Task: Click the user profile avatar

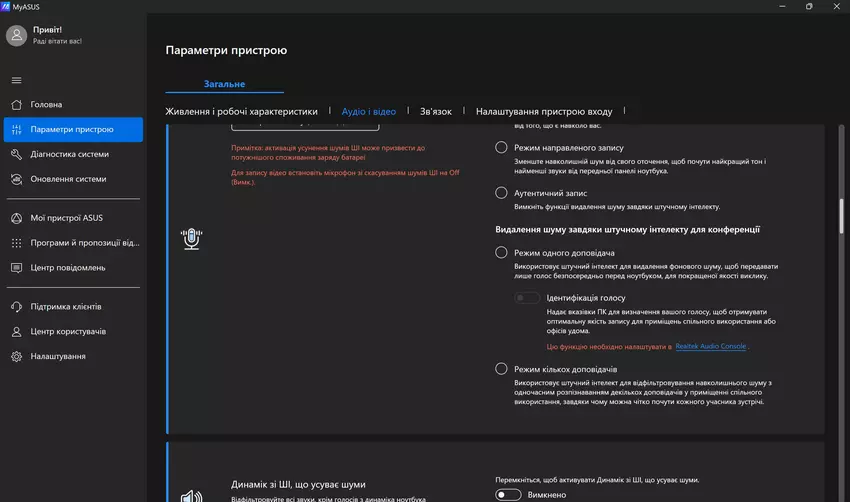Action: point(16,35)
